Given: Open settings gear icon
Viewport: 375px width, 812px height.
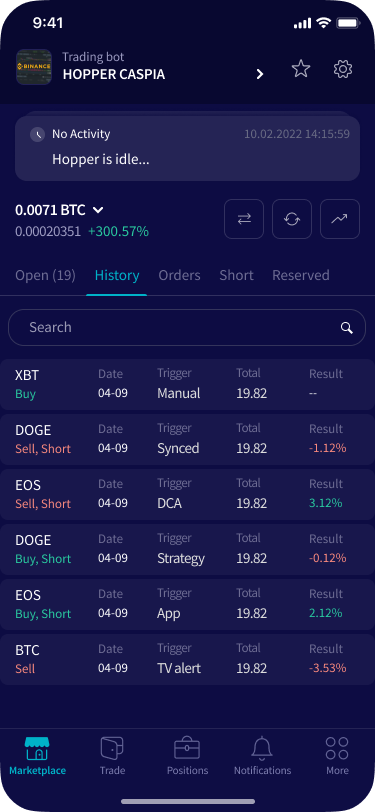Looking at the screenshot, I should coord(343,69).
